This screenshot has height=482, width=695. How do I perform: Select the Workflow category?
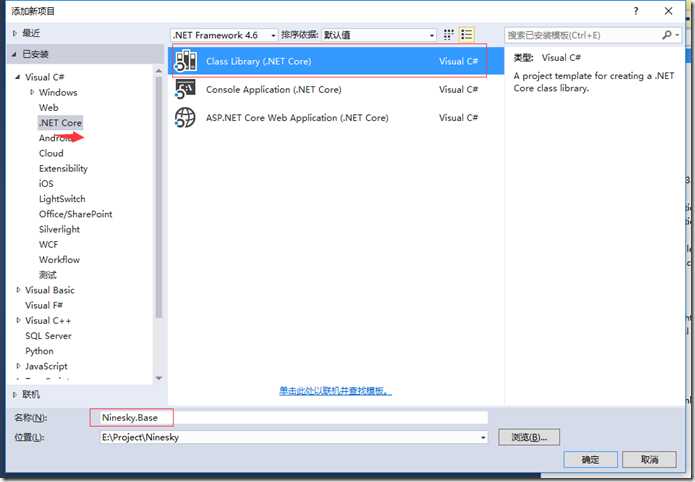59,259
